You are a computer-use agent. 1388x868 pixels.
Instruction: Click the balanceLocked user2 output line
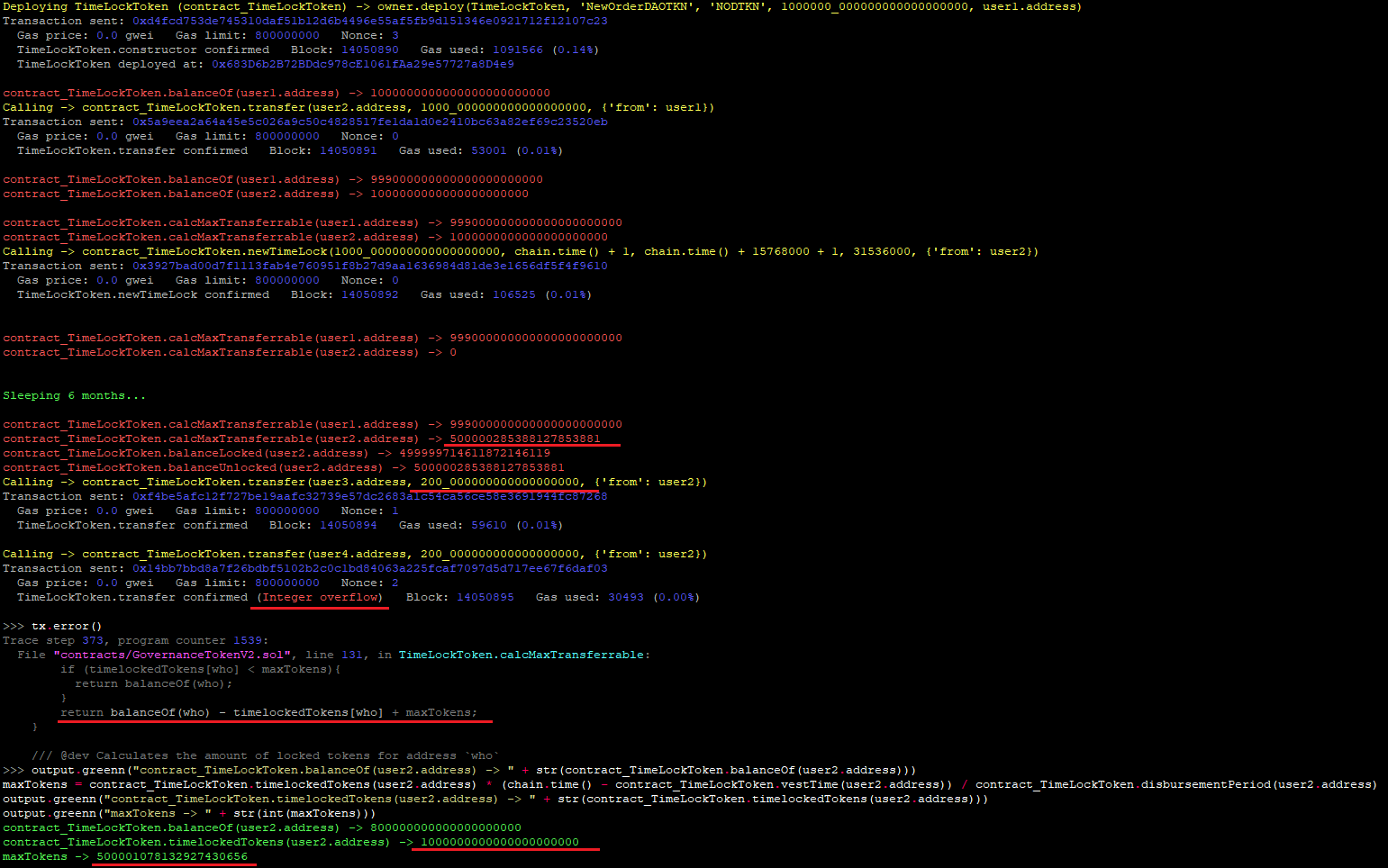[277, 453]
